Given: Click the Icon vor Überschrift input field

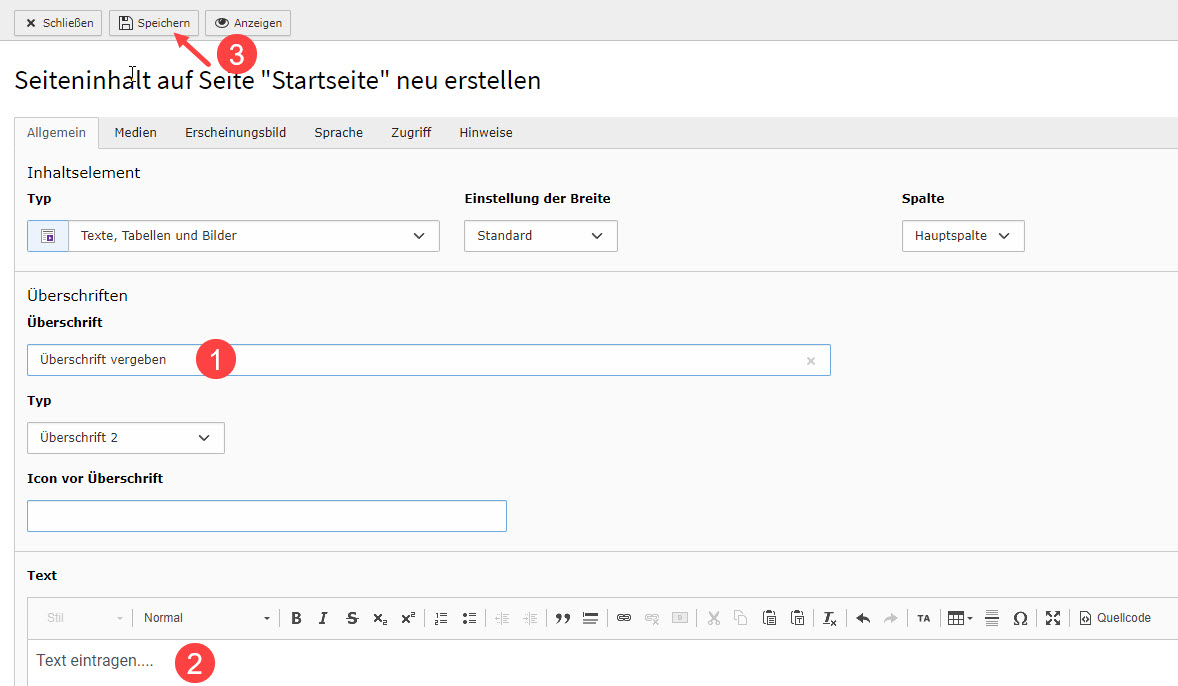Looking at the screenshot, I should click(266, 516).
